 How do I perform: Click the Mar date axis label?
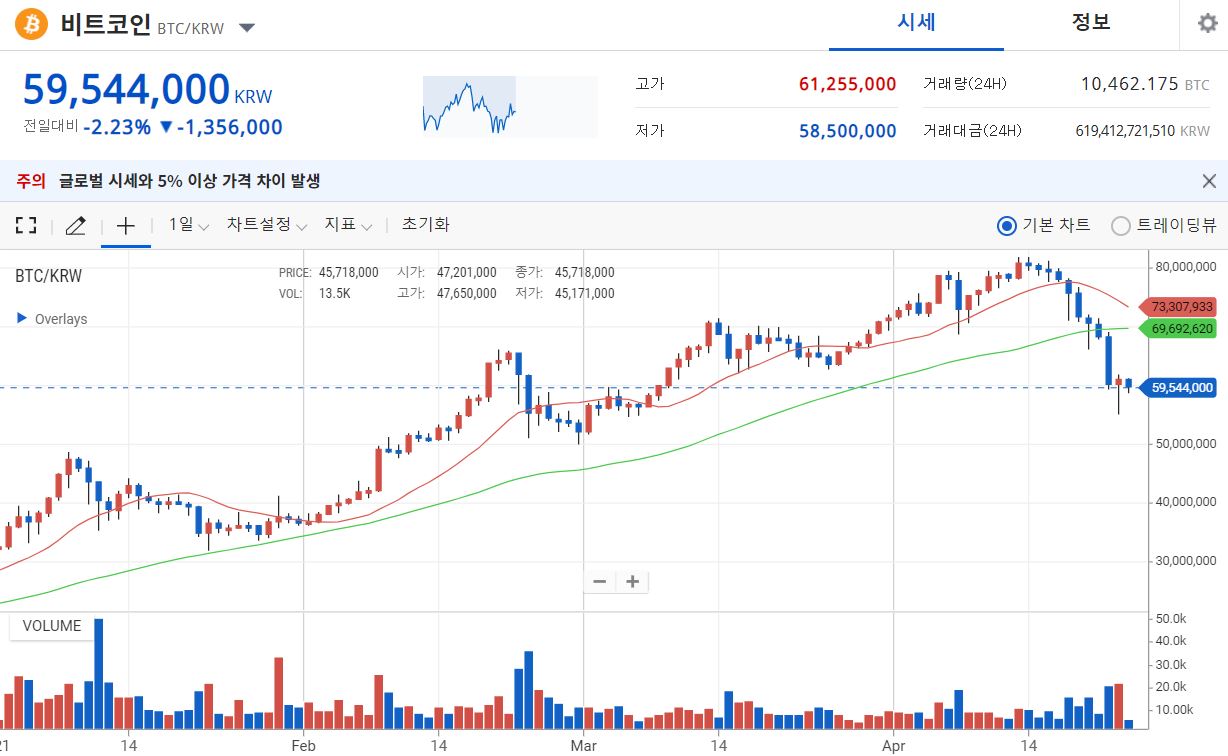(583, 746)
